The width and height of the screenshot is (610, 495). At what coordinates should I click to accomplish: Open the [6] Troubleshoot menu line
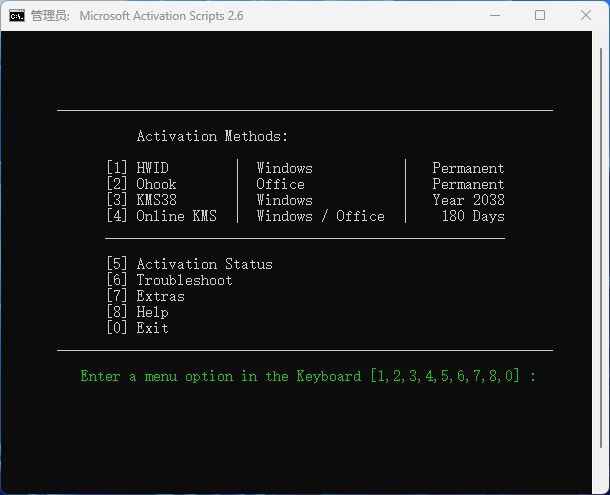(x=169, y=280)
